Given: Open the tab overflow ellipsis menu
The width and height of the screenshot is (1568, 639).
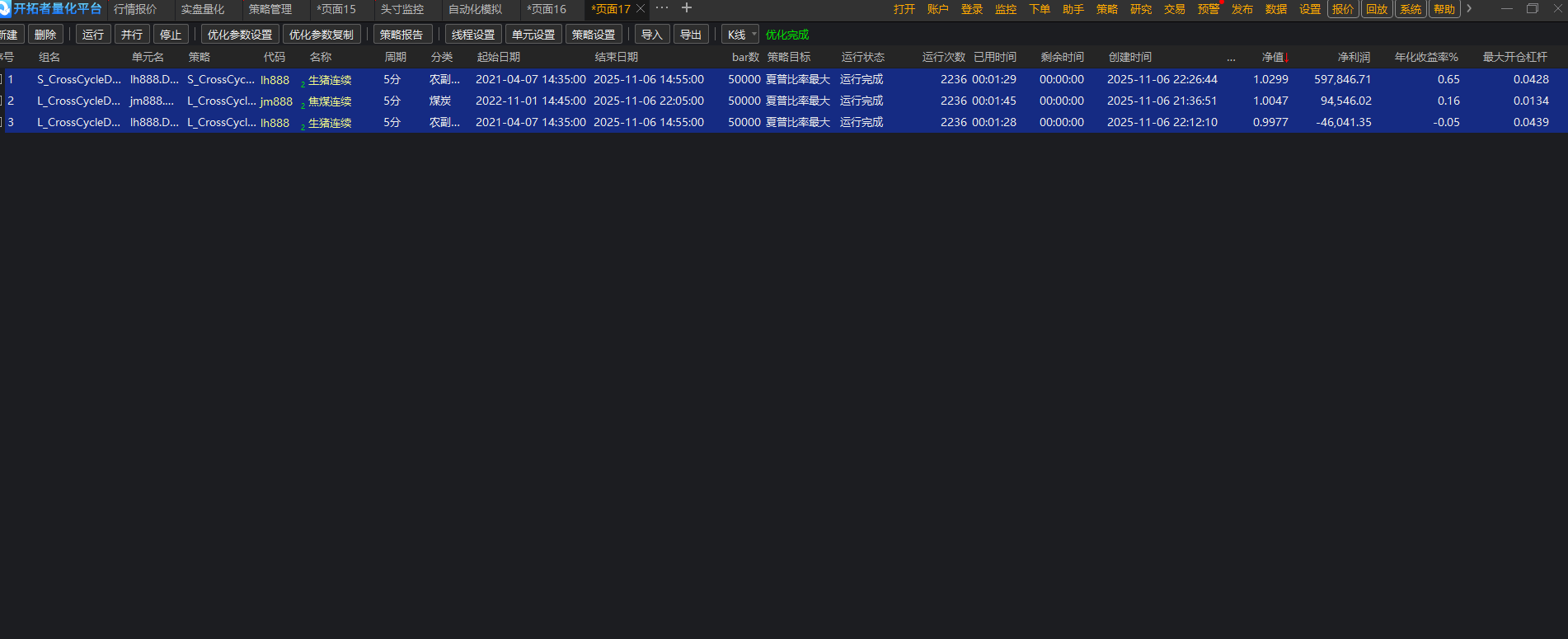Looking at the screenshot, I should [662, 8].
